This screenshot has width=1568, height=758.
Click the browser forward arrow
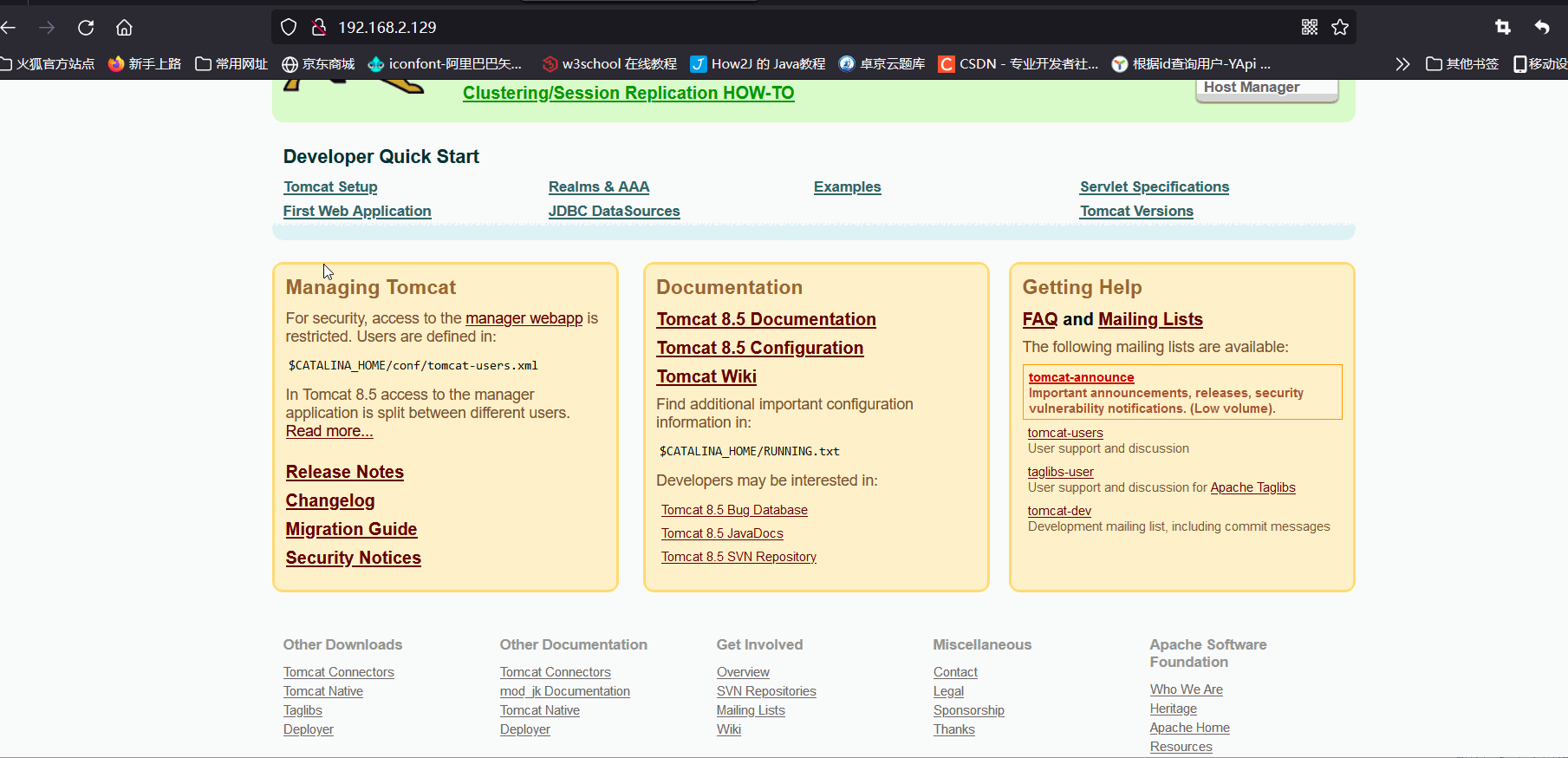tap(47, 28)
